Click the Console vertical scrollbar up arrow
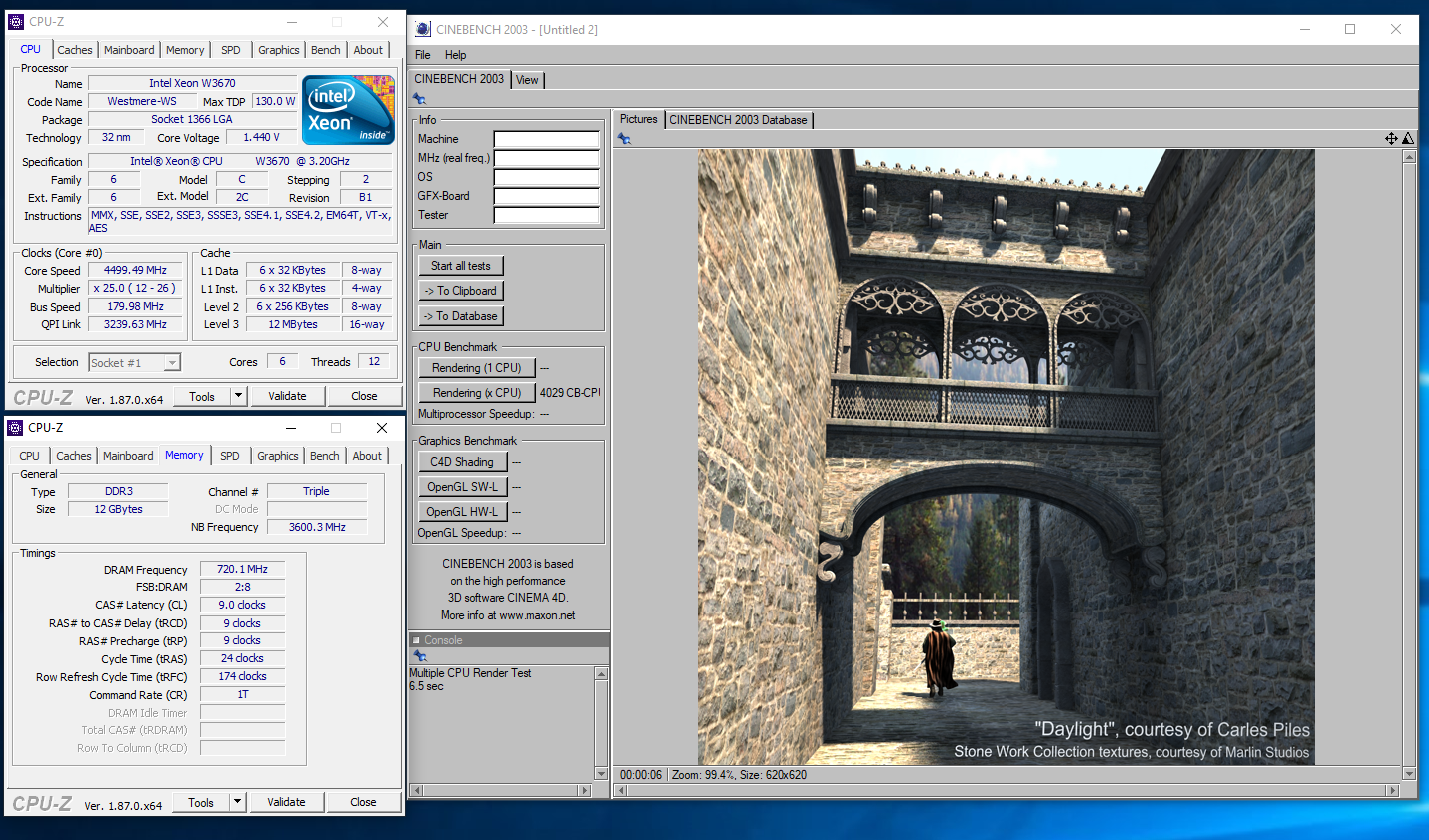 coord(601,674)
